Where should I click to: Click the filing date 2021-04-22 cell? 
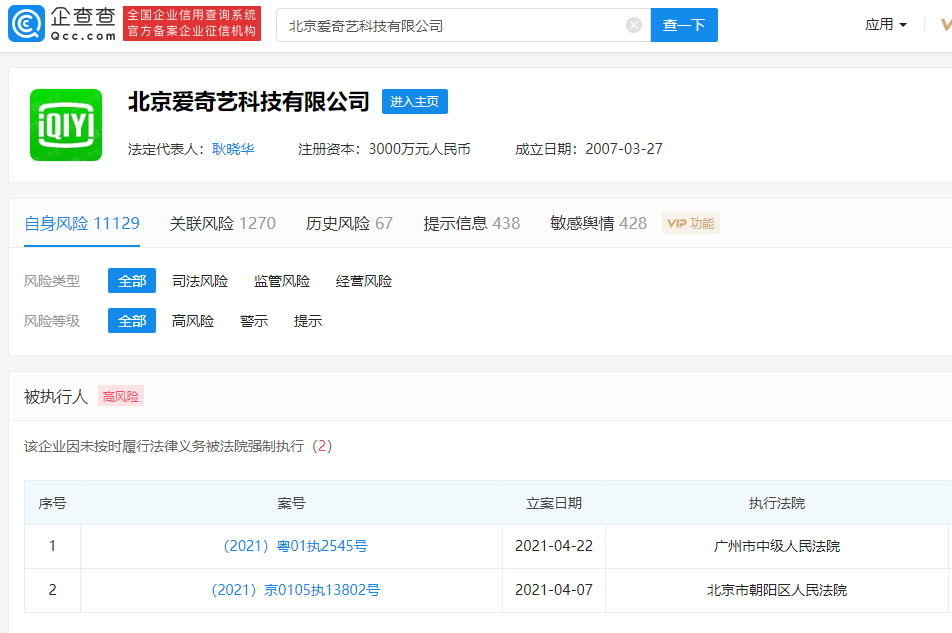coord(554,546)
